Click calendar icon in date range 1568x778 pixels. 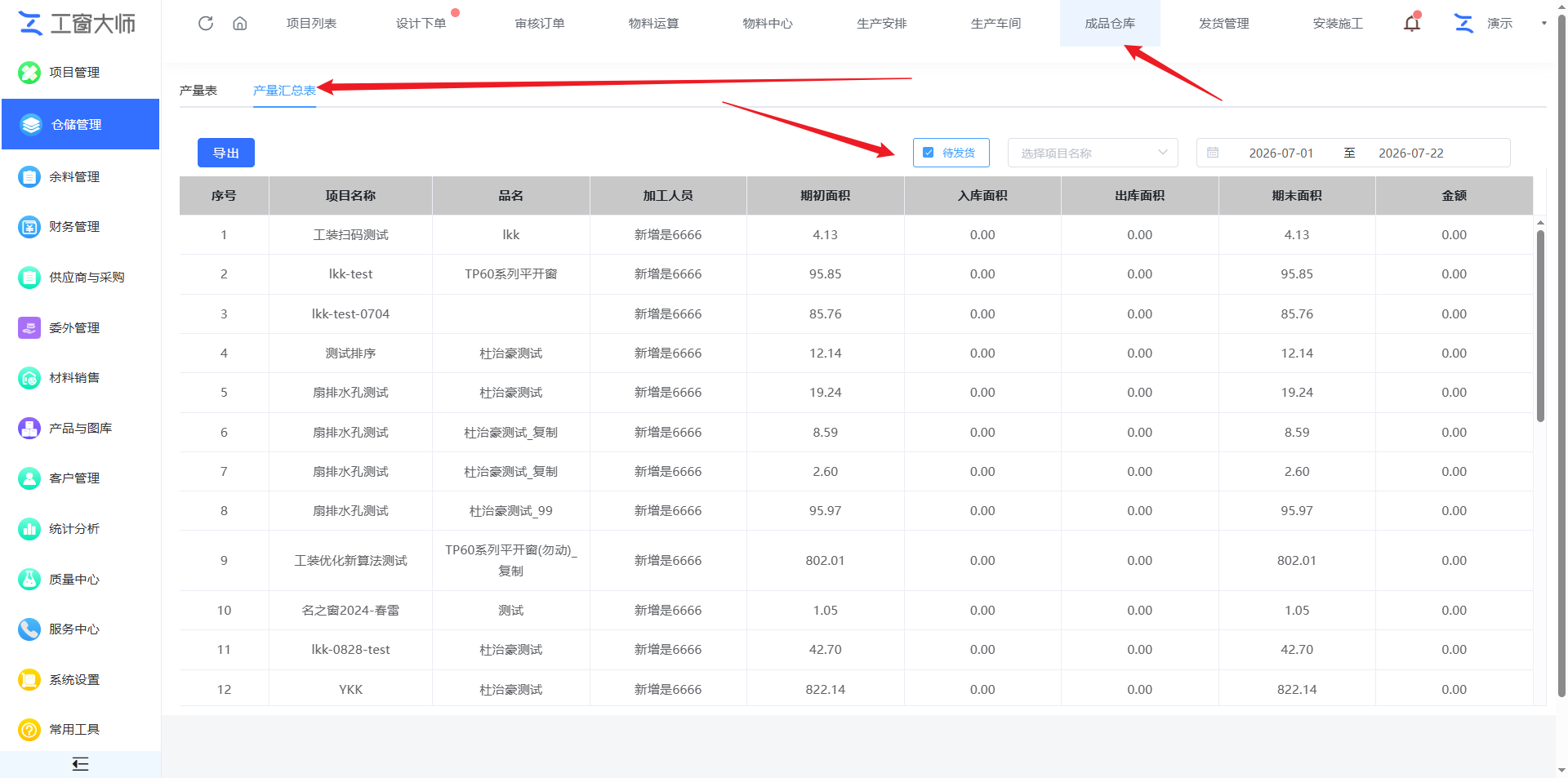point(1213,153)
